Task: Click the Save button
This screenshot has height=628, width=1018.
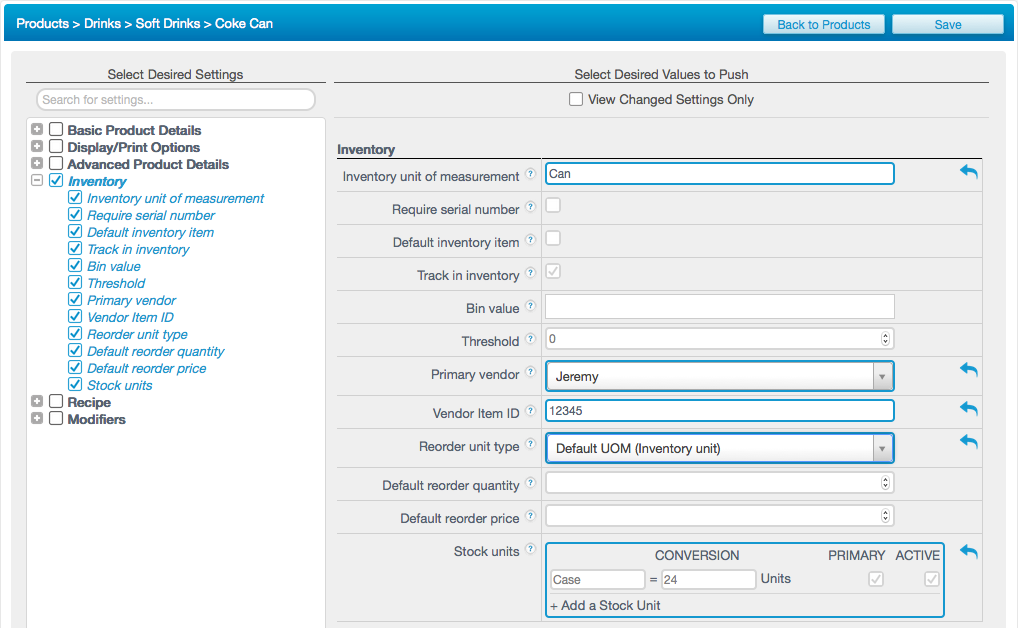Action: (946, 23)
